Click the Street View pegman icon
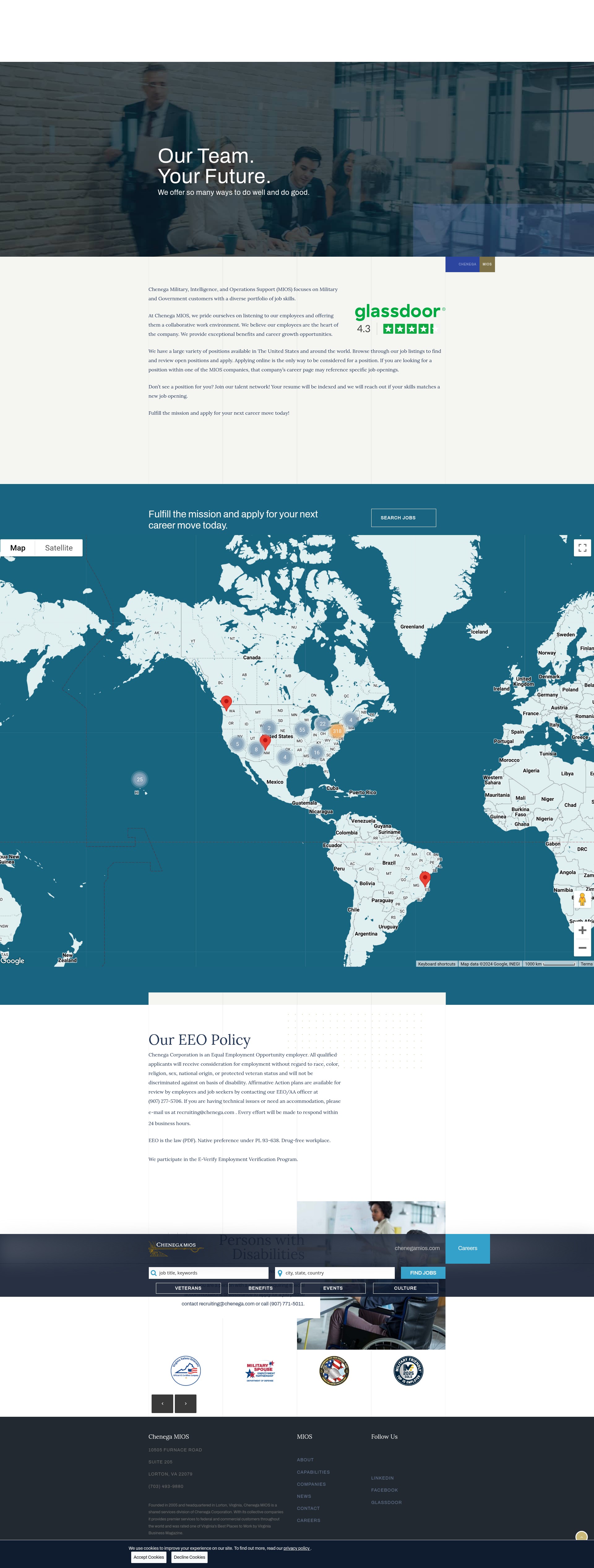The width and height of the screenshot is (594, 1568). tap(582, 900)
